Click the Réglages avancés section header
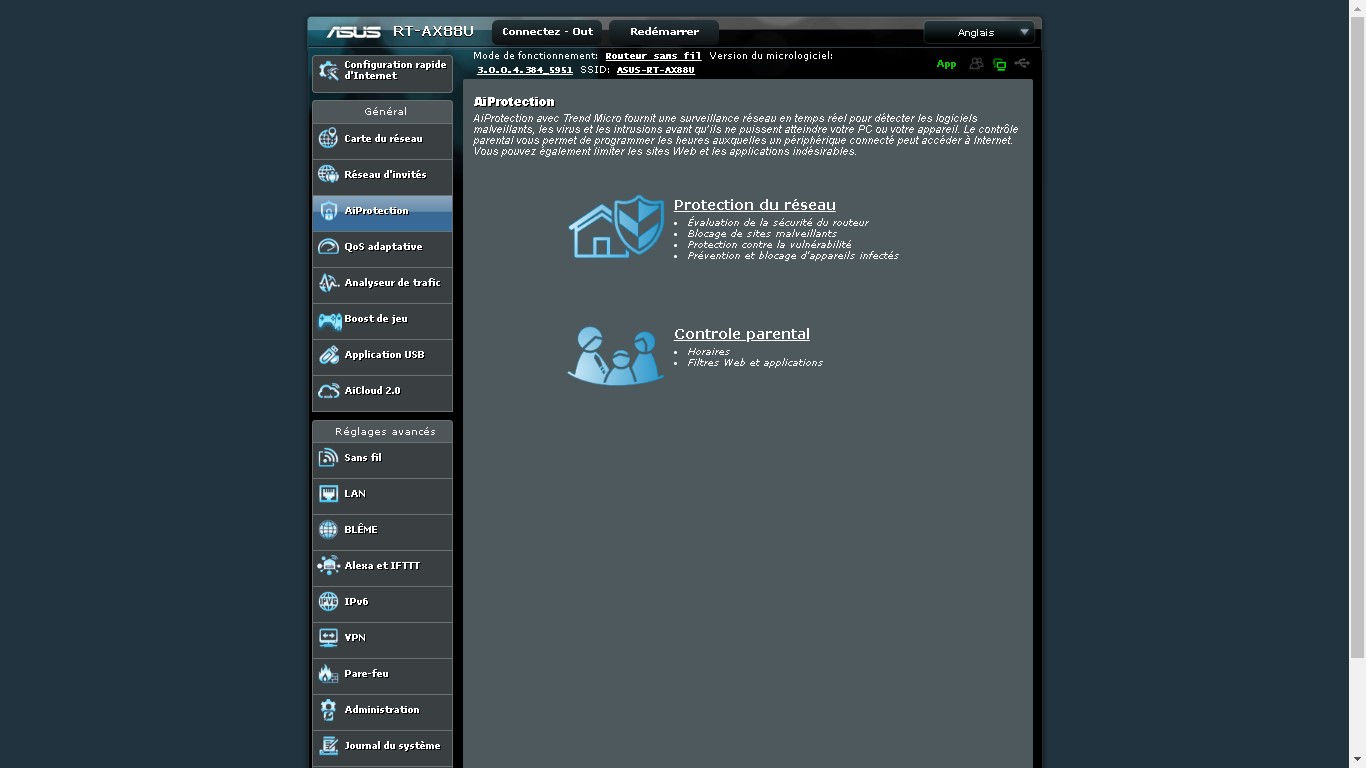1366x768 pixels. click(x=382, y=431)
